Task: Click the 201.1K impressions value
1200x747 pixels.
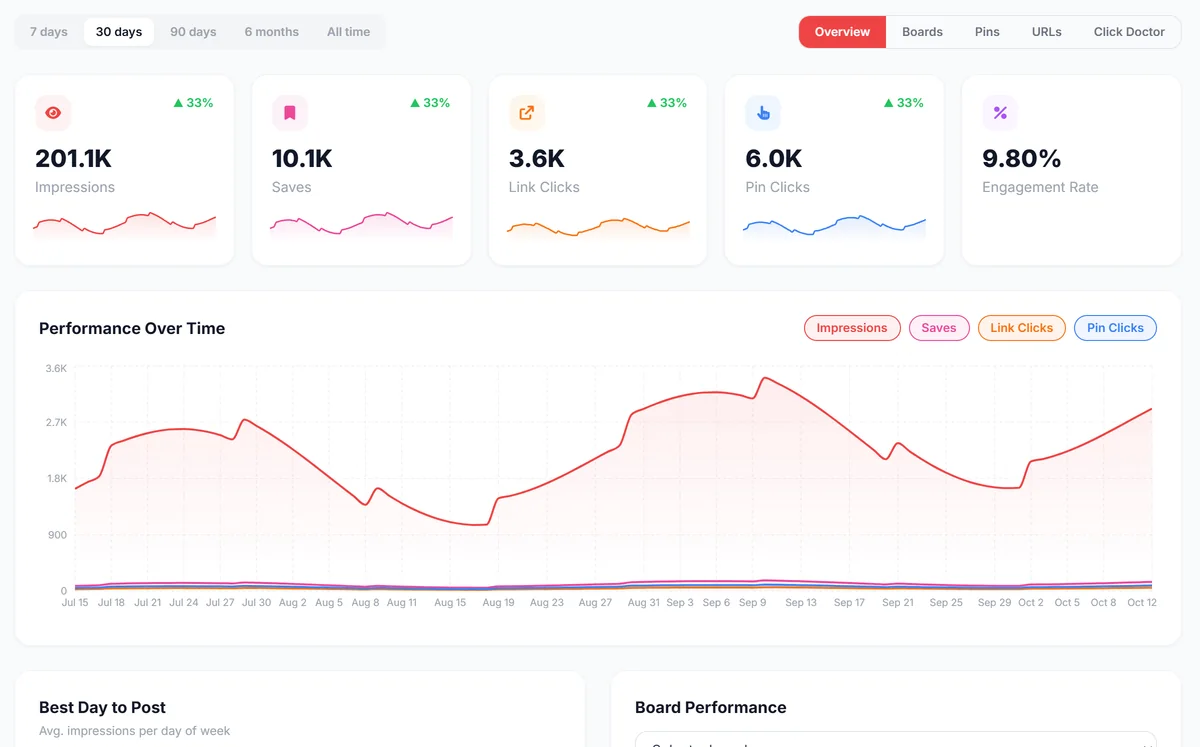Action: pos(73,159)
